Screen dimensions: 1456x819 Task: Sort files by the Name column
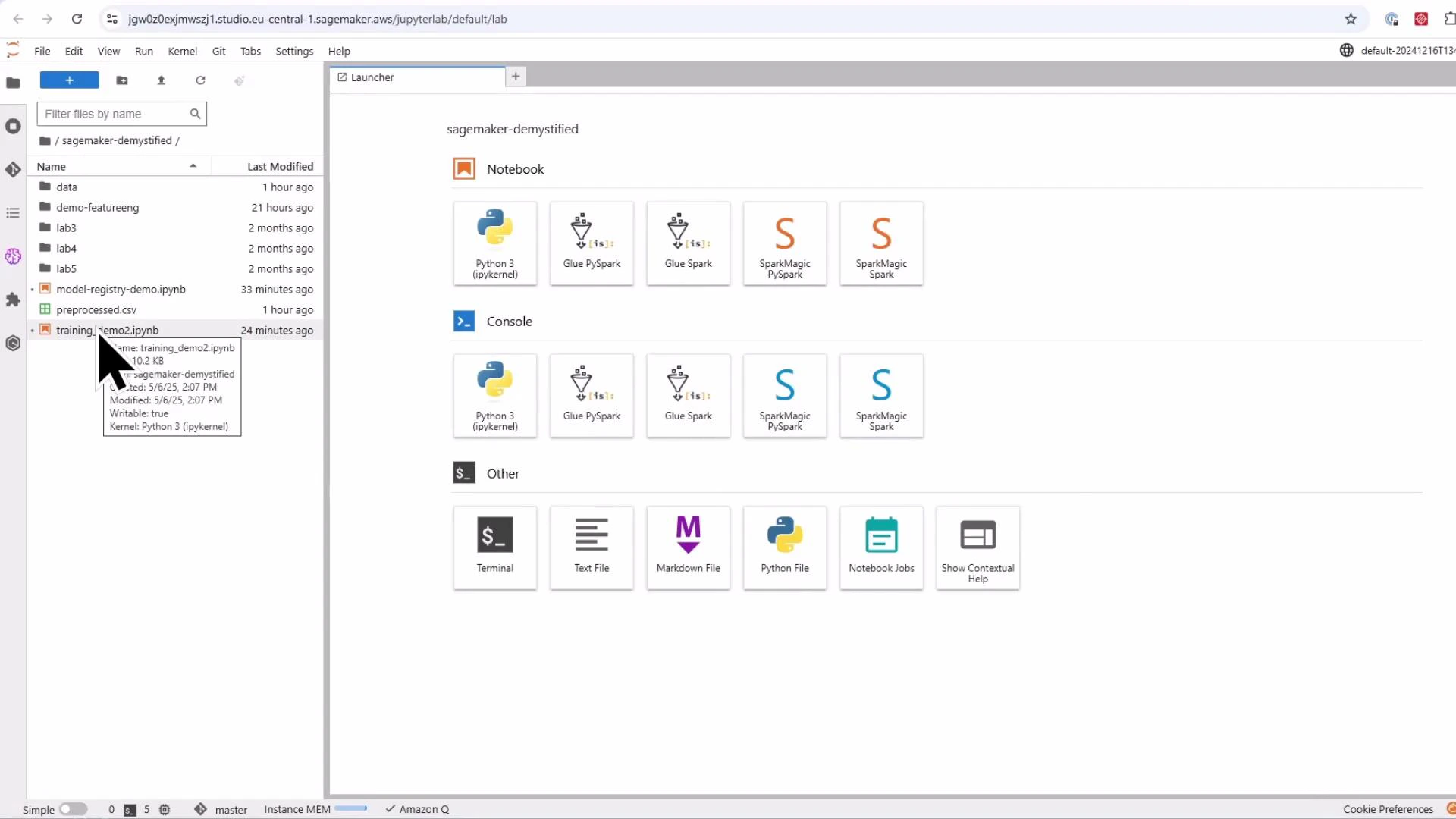pyautogui.click(x=52, y=166)
